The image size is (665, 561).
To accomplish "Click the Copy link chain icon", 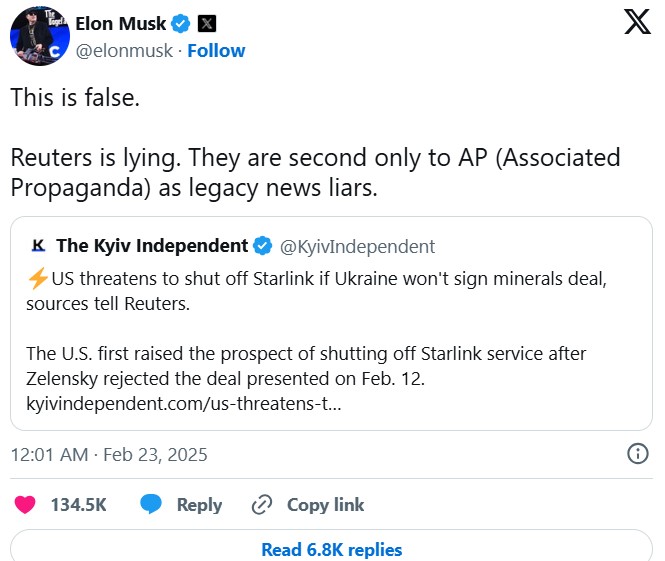I will click(x=263, y=505).
